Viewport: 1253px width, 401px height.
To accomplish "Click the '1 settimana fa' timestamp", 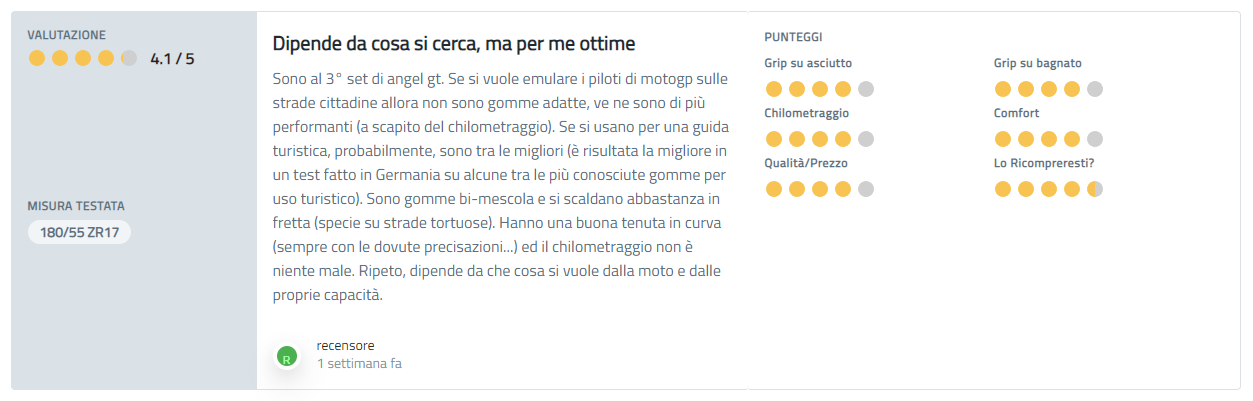I will click(359, 364).
